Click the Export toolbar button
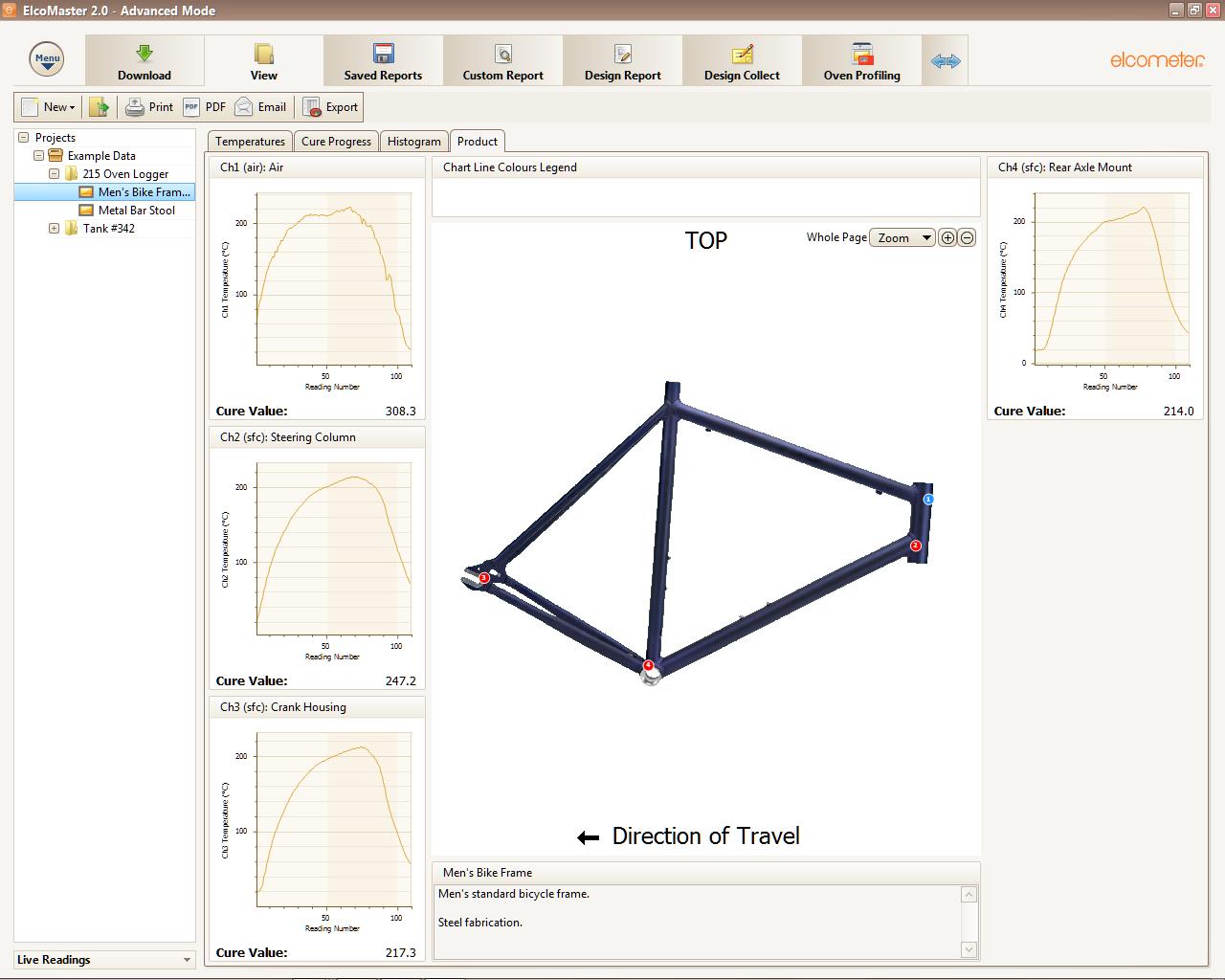This screenshot has width=1225, height=980. [x=330, y=107]
